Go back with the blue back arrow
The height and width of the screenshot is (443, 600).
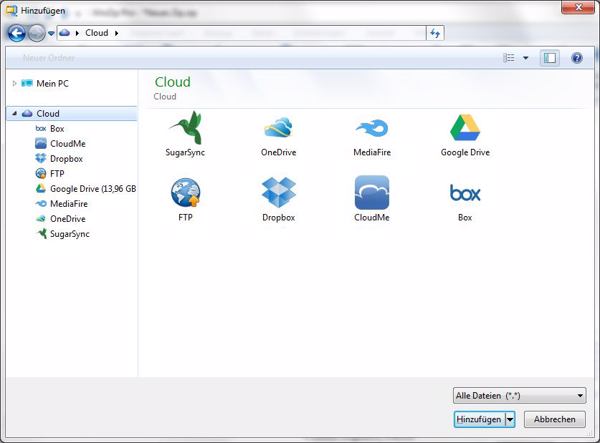coord(16,33)
